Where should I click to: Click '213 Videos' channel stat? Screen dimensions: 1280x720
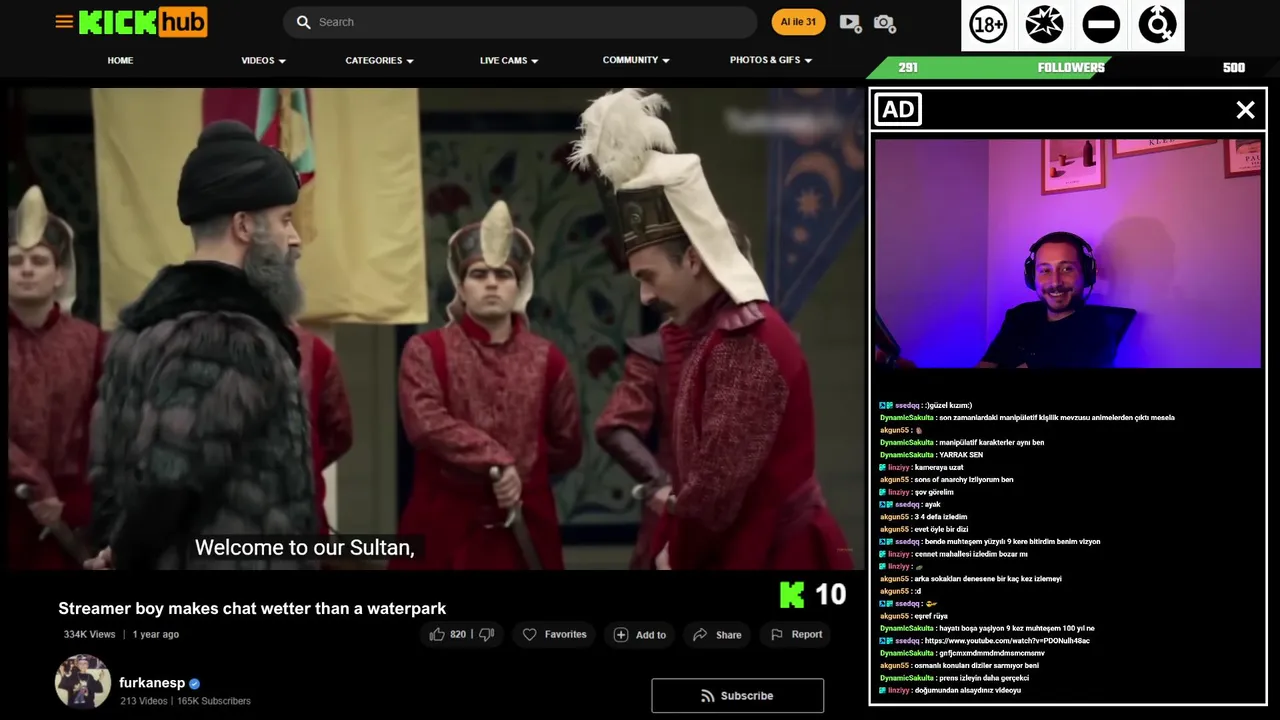click(x=144, y=701)
